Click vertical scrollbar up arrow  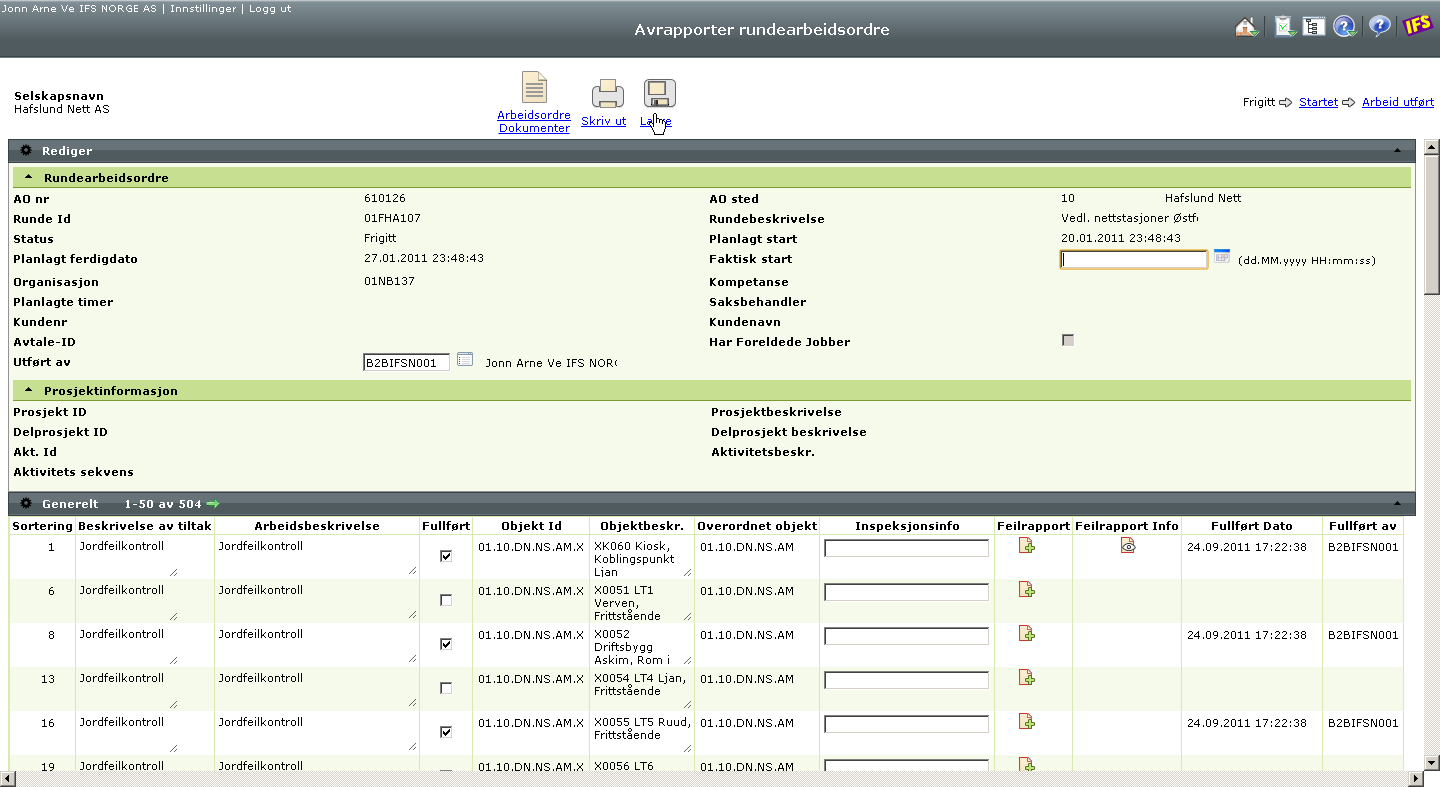point(1431,148)
